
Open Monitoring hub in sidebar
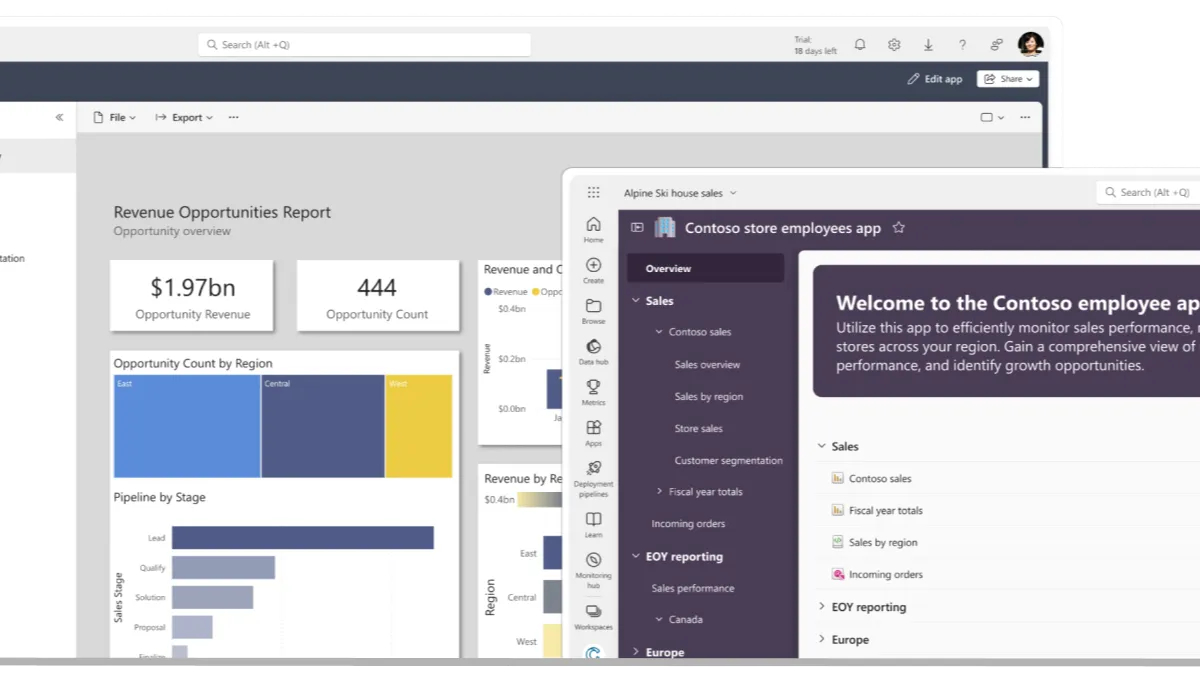[x=593, y=570]
